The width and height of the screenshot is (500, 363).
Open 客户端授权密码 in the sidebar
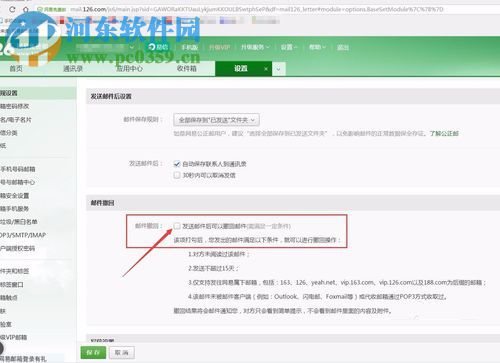[x=17, y=248]
